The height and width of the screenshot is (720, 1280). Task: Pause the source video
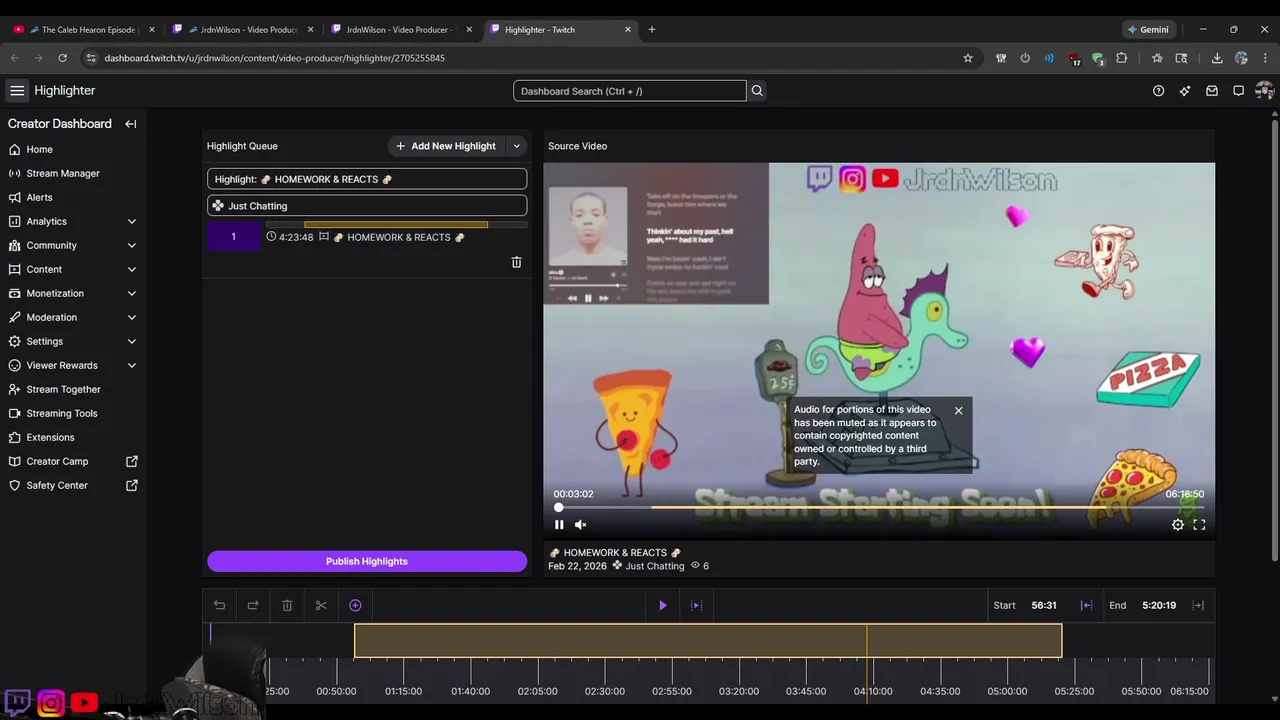[559, 524]
